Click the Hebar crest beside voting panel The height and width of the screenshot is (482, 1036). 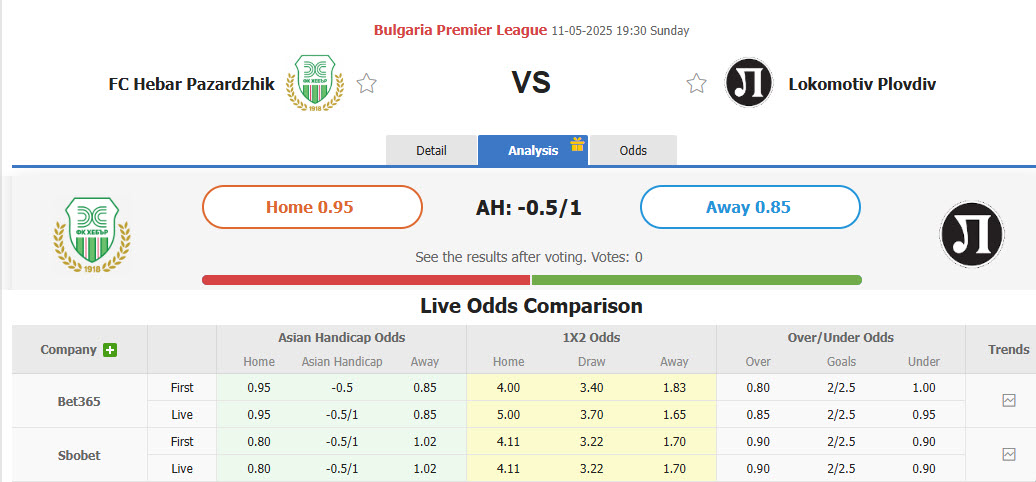pyautogui.click(x=92, y=236)
